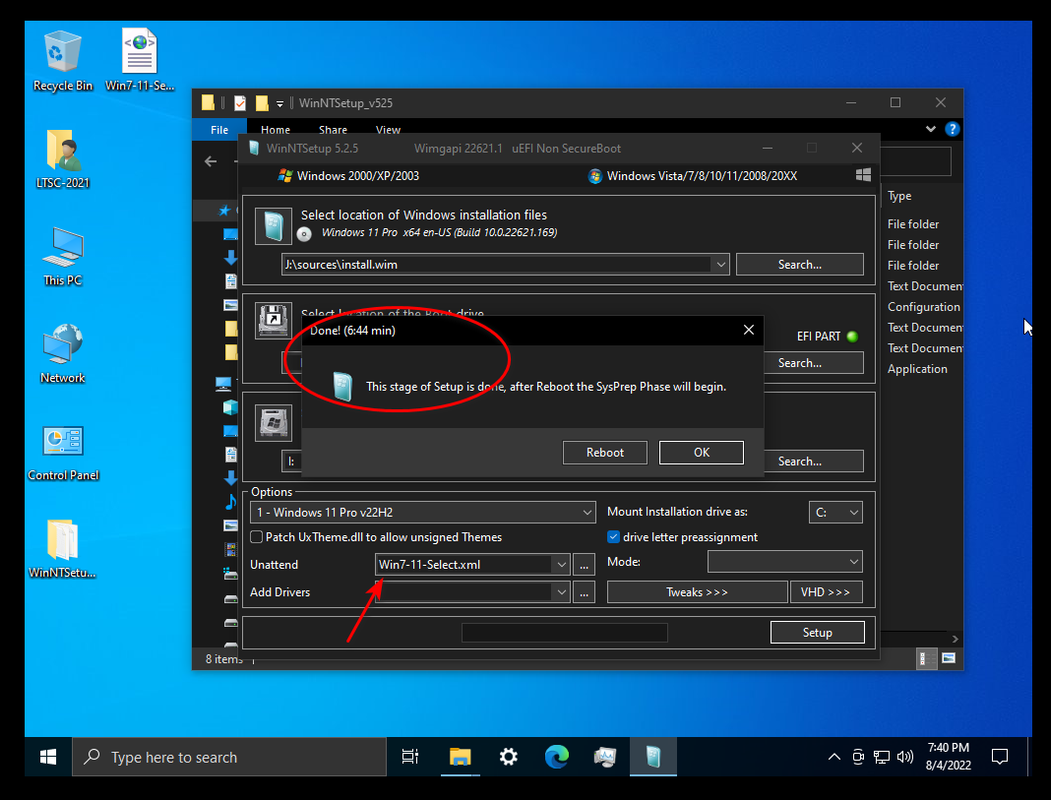Click setup progress bar

coord(564,632)
